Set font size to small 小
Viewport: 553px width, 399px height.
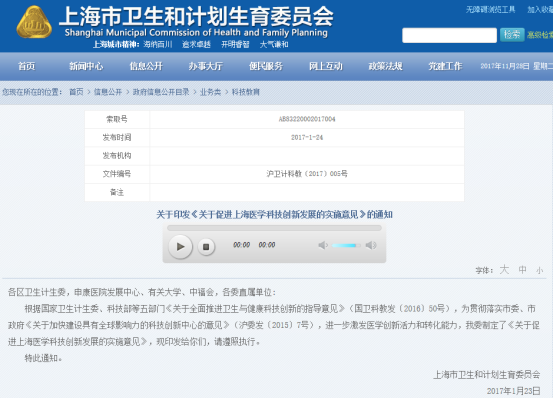539,271
